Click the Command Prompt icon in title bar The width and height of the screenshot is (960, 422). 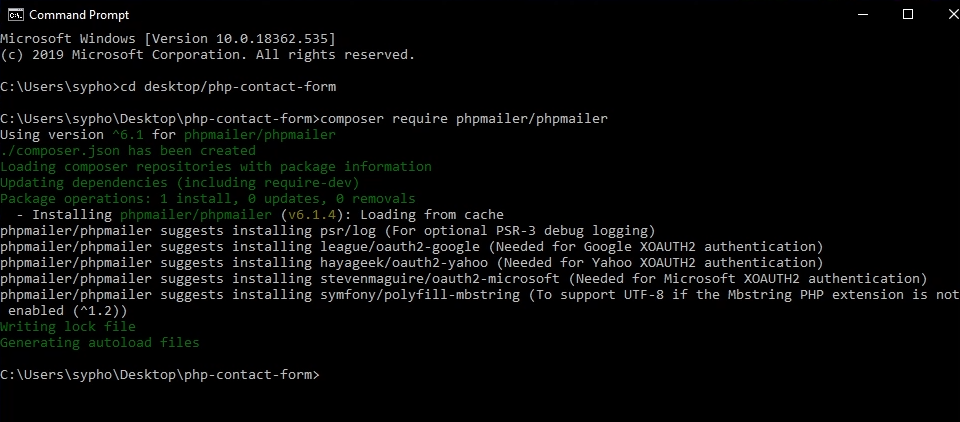point(15,14)
